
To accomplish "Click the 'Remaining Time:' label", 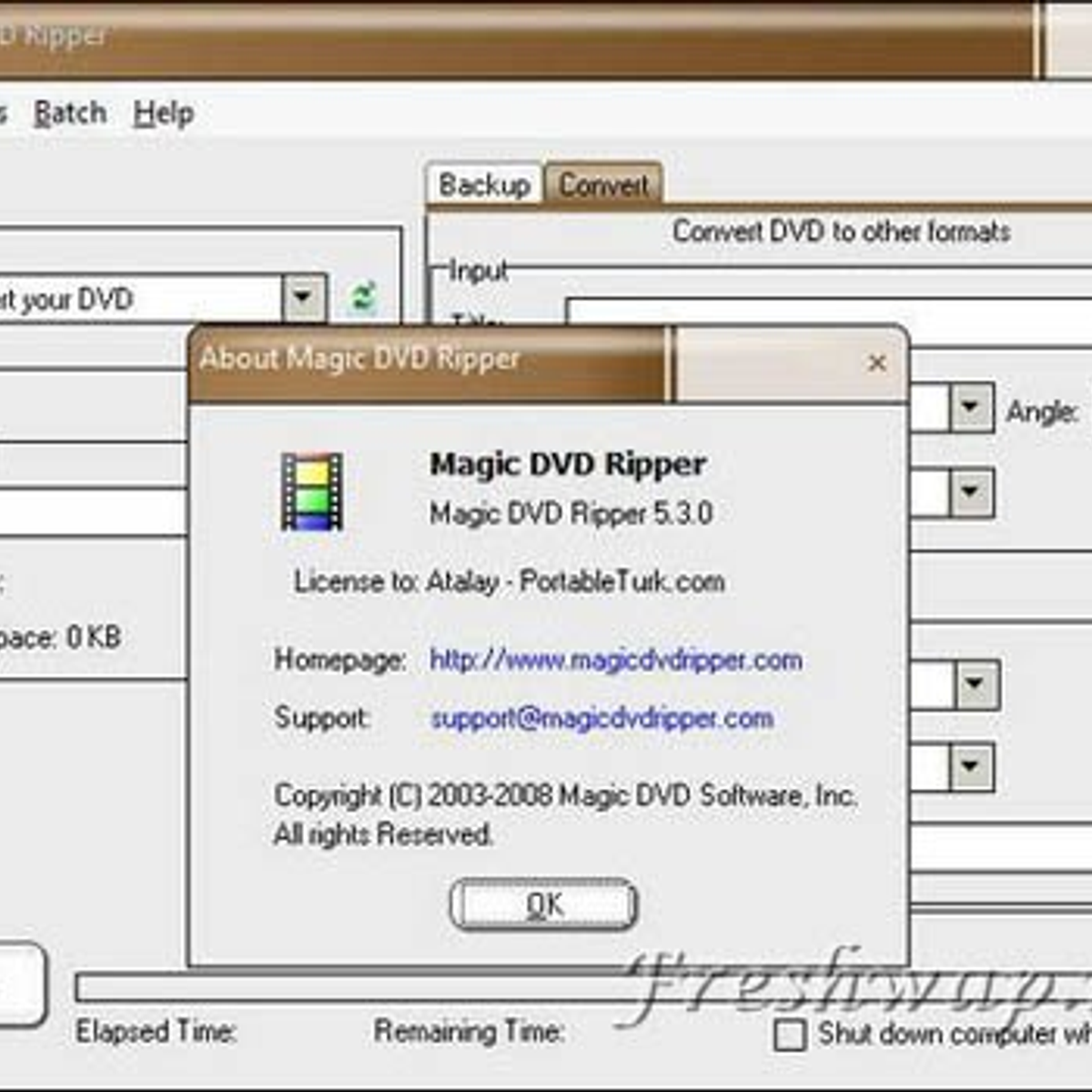I will pyautogui.click(x=470, y=1031).
